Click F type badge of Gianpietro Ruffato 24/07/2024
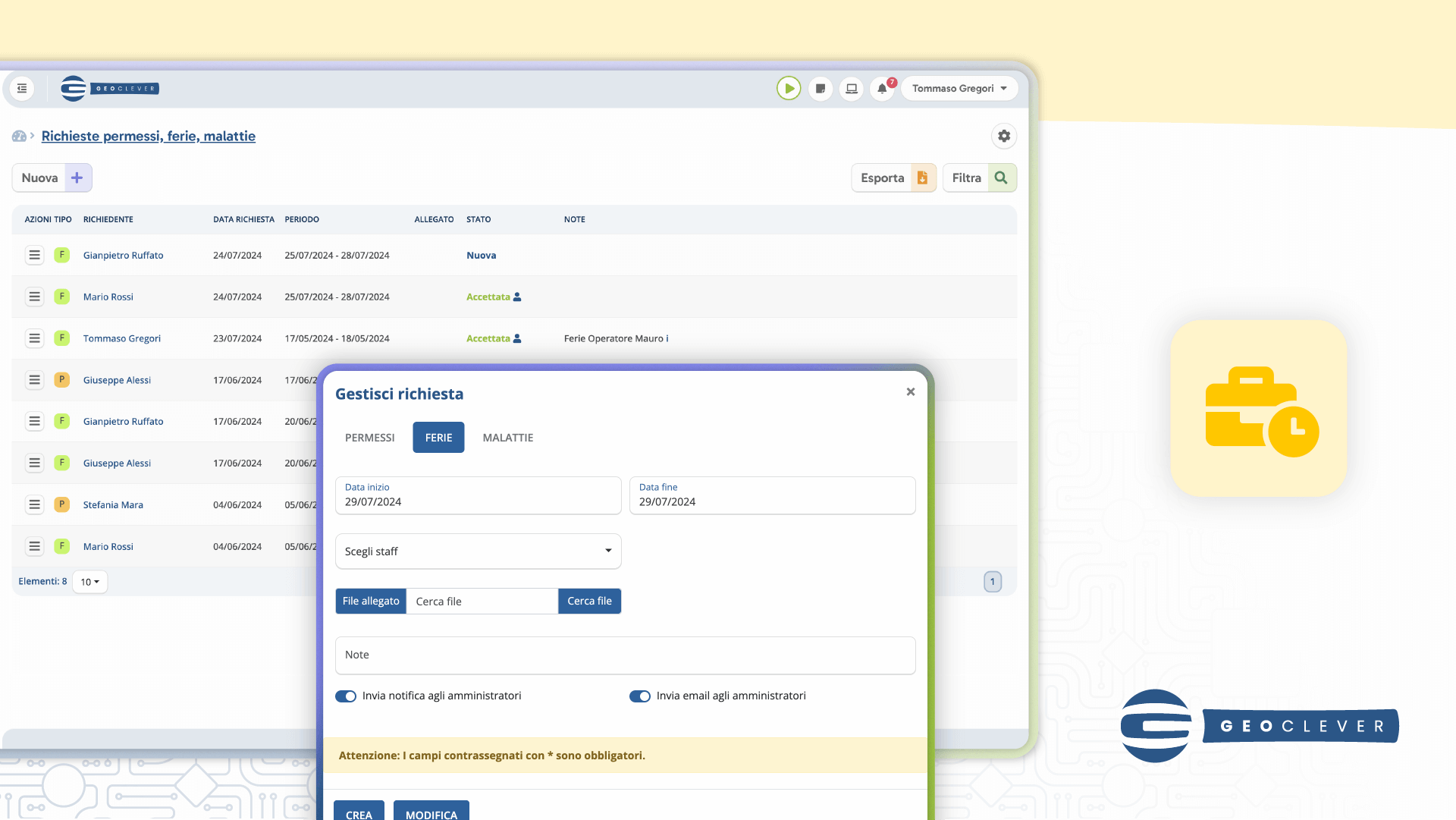 coord(62,256)
